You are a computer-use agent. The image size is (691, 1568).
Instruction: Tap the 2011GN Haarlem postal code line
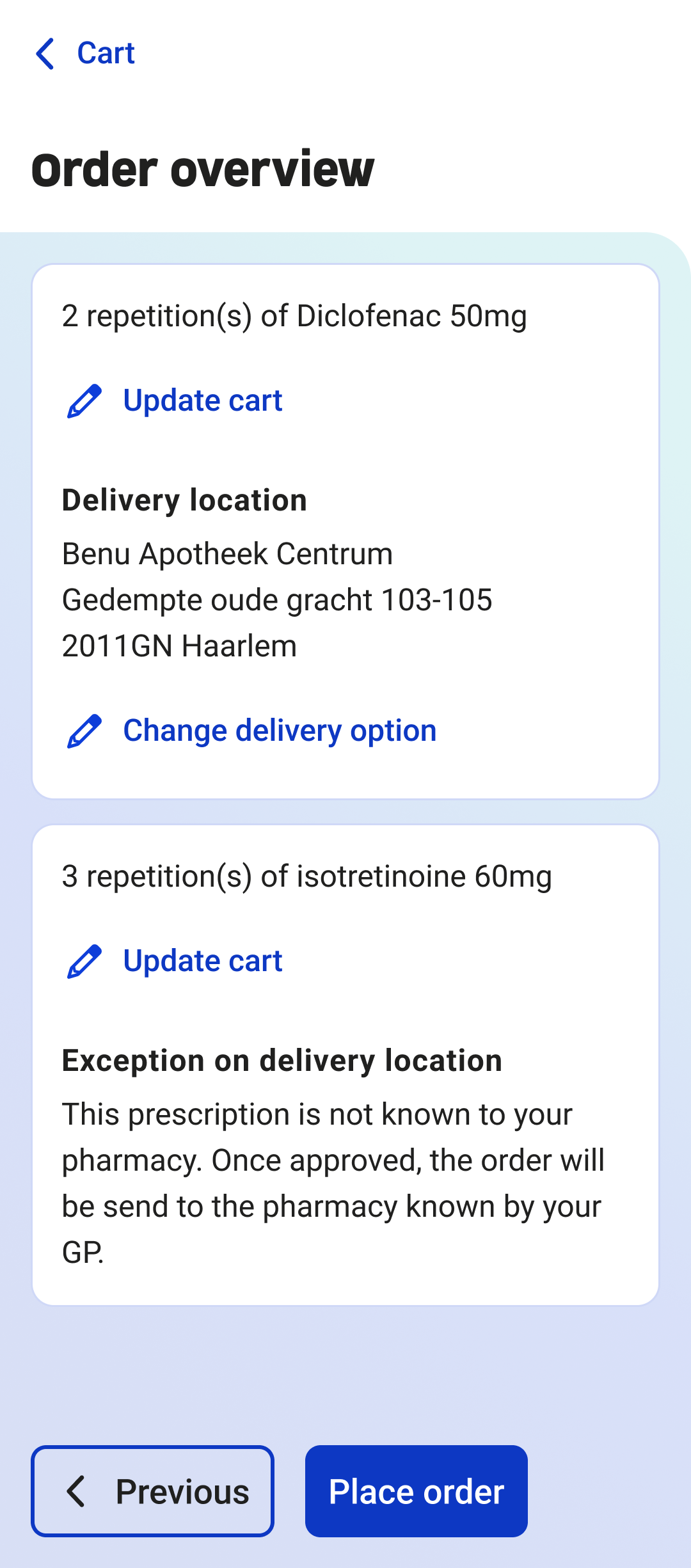[x=179, y=646]
